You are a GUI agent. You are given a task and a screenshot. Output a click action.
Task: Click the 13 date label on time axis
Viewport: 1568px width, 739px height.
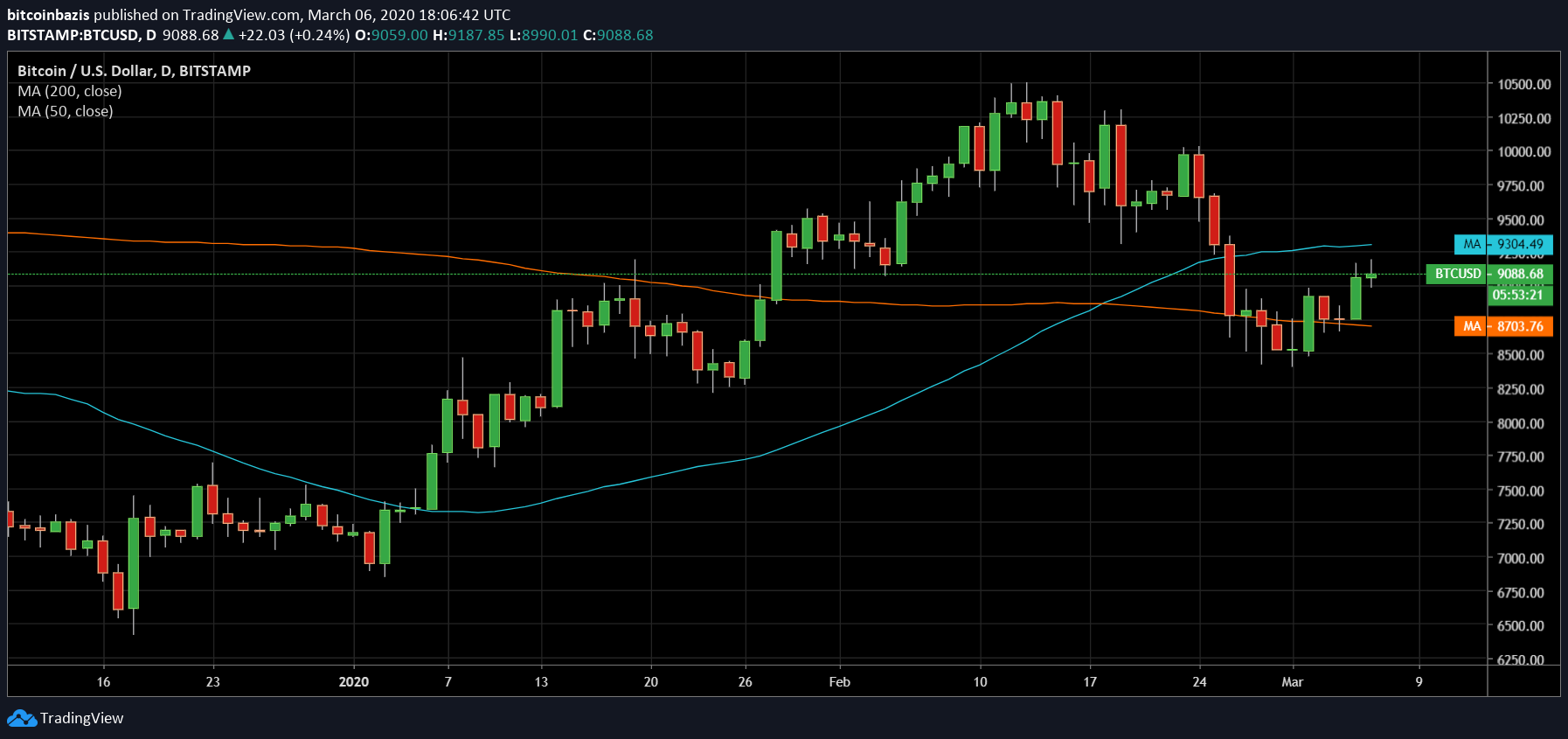point(542,682)
